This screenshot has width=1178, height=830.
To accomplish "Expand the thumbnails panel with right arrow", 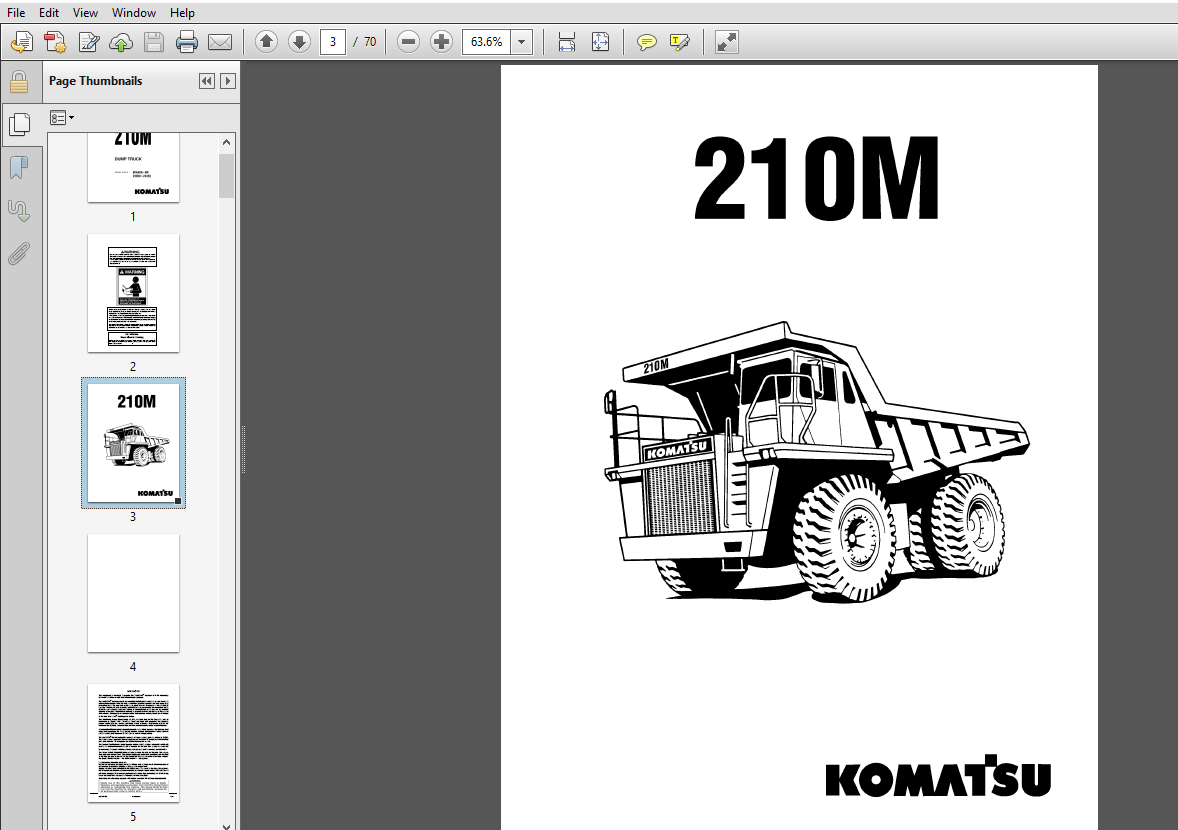I will [x=228, y=81].
